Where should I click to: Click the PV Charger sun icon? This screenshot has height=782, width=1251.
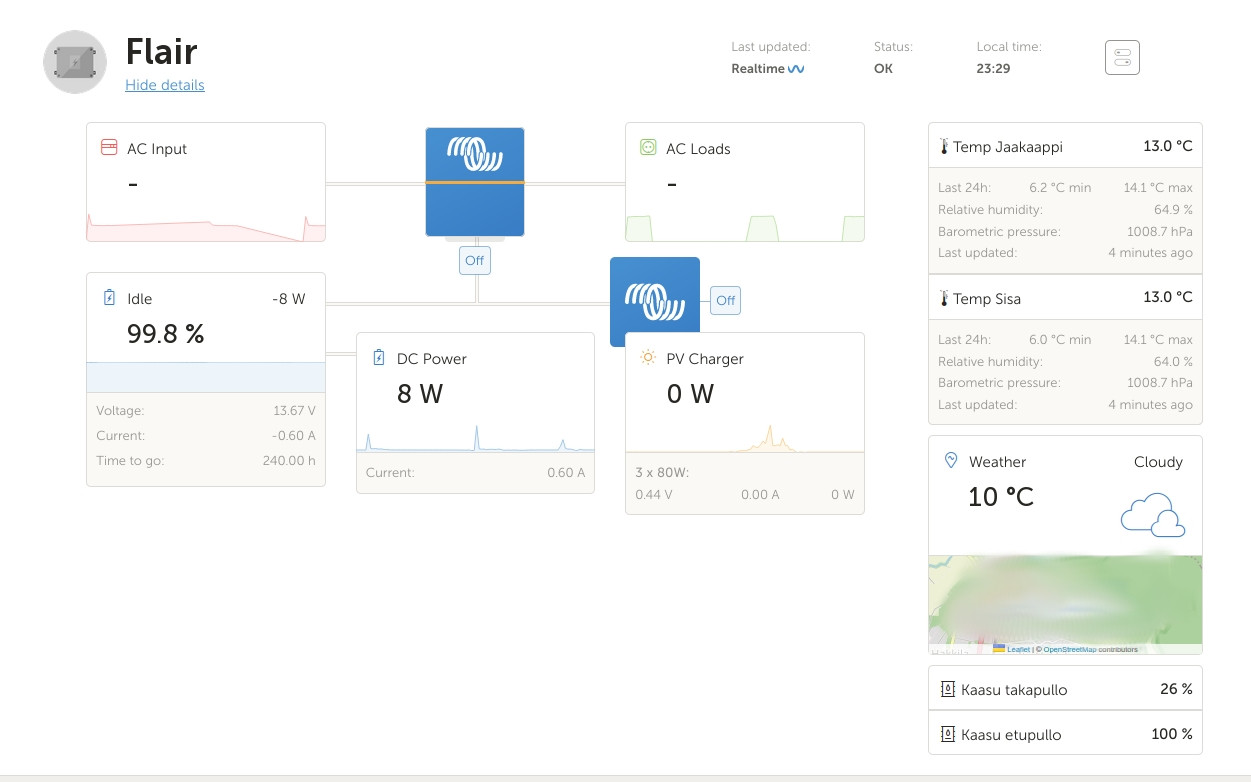(x=648, y=358)
